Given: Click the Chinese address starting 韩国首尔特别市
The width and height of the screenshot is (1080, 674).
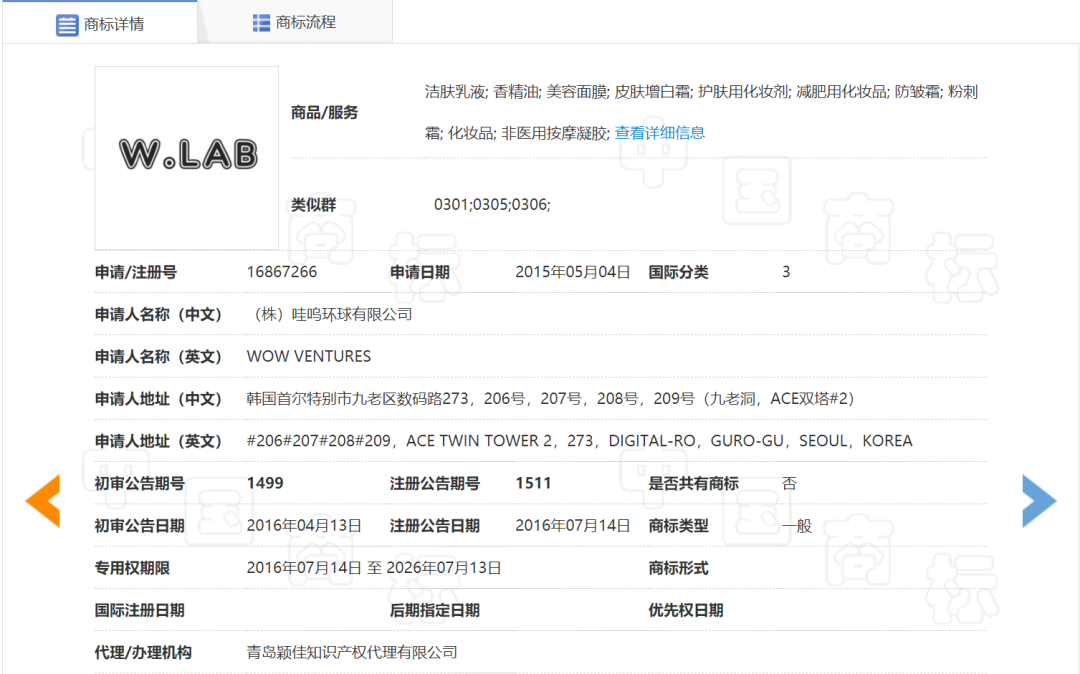Looking at the screenshot, I should point(550,399).
